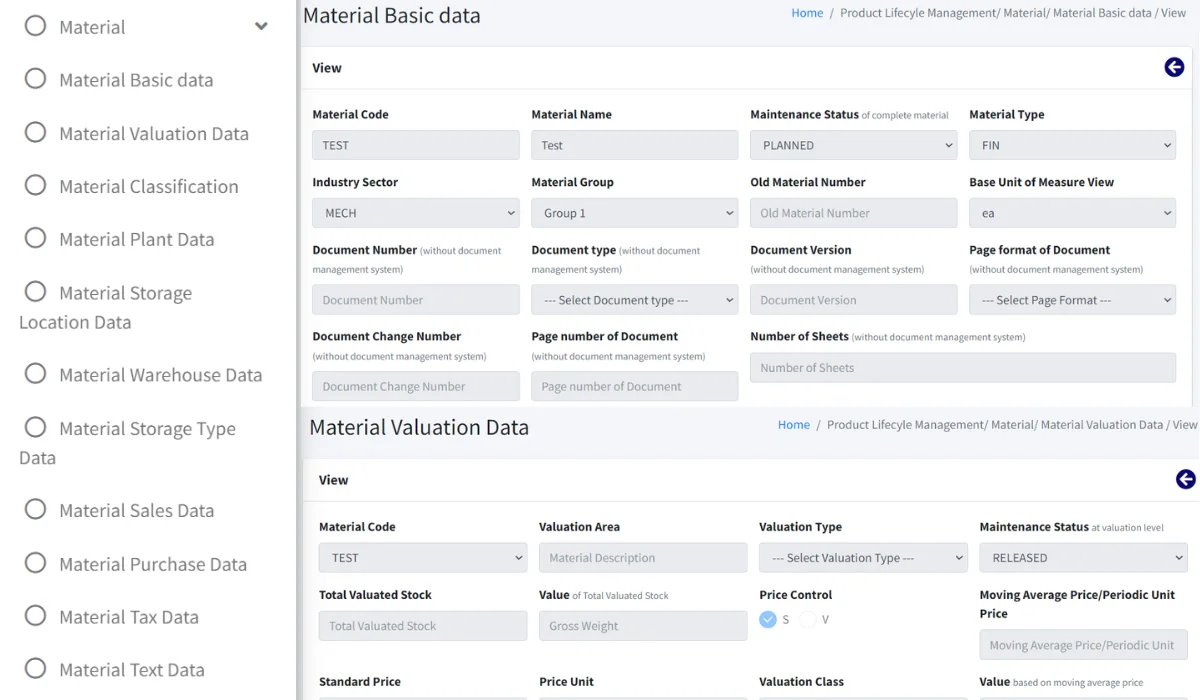
Task: Open the Material Group dropdown showing Group 1
Action: pyautogui.click(x=634, y=212)
